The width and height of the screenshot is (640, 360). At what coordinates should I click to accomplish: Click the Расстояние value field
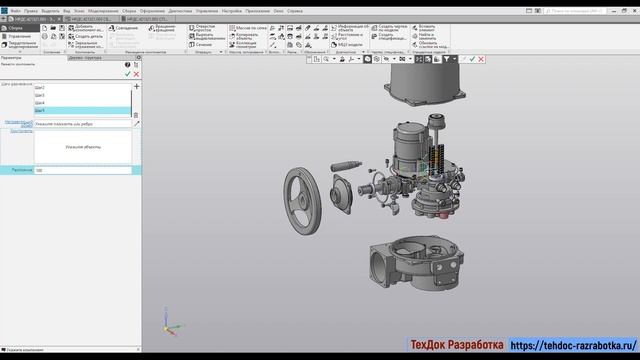coord(83,170)
